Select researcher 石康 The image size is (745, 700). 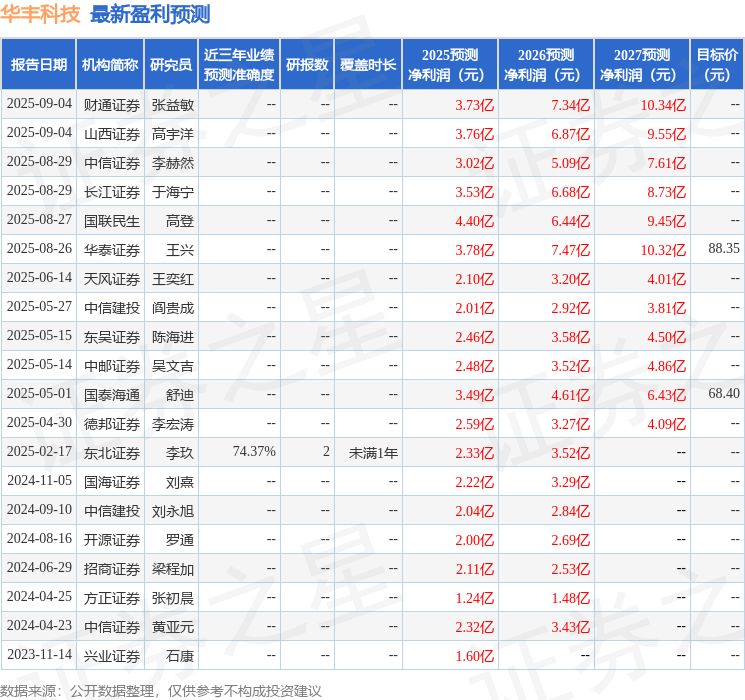pyautogui.click(x=180, y=656)
